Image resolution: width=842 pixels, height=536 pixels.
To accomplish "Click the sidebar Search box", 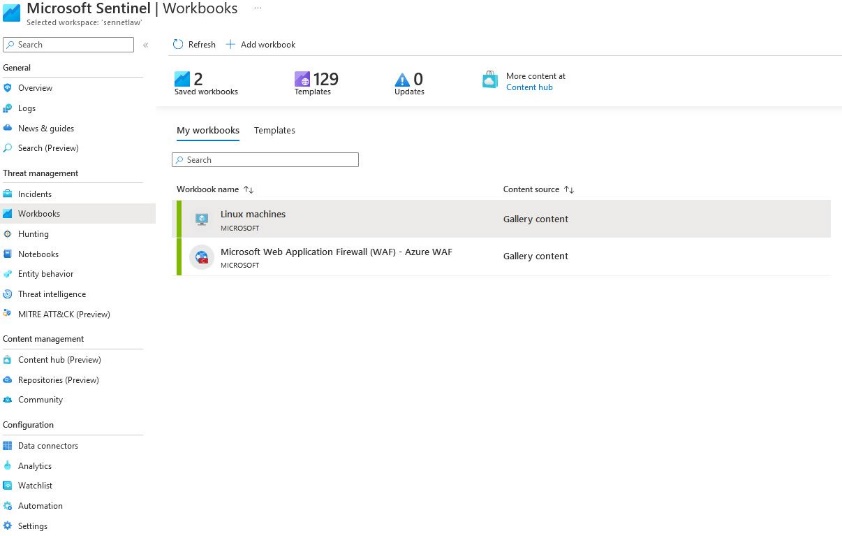I will [68, 45].
